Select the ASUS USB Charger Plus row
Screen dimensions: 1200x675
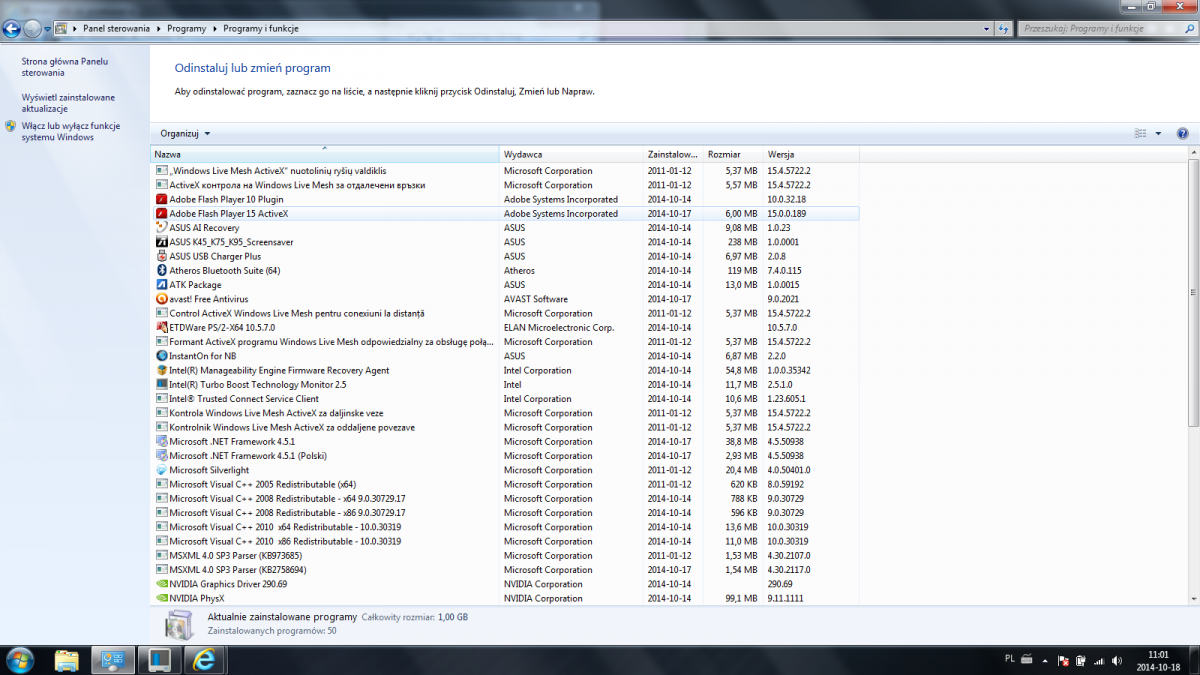505,256
